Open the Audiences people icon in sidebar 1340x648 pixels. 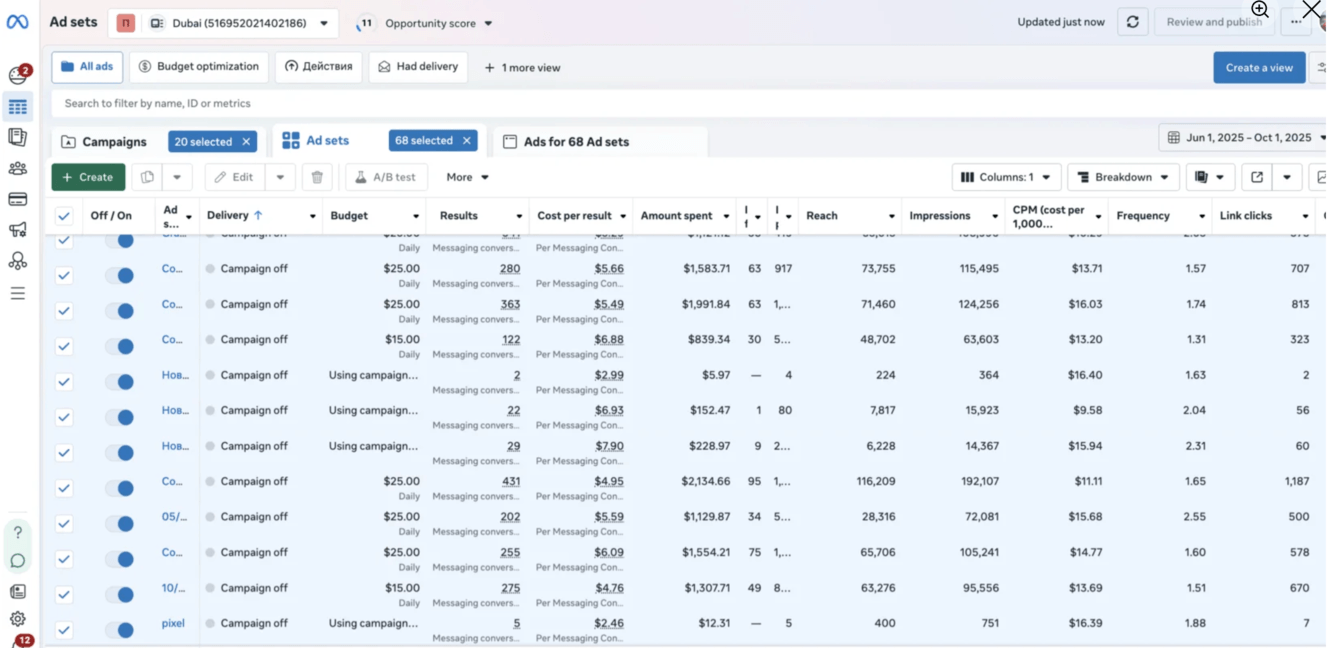coord(17,168)
